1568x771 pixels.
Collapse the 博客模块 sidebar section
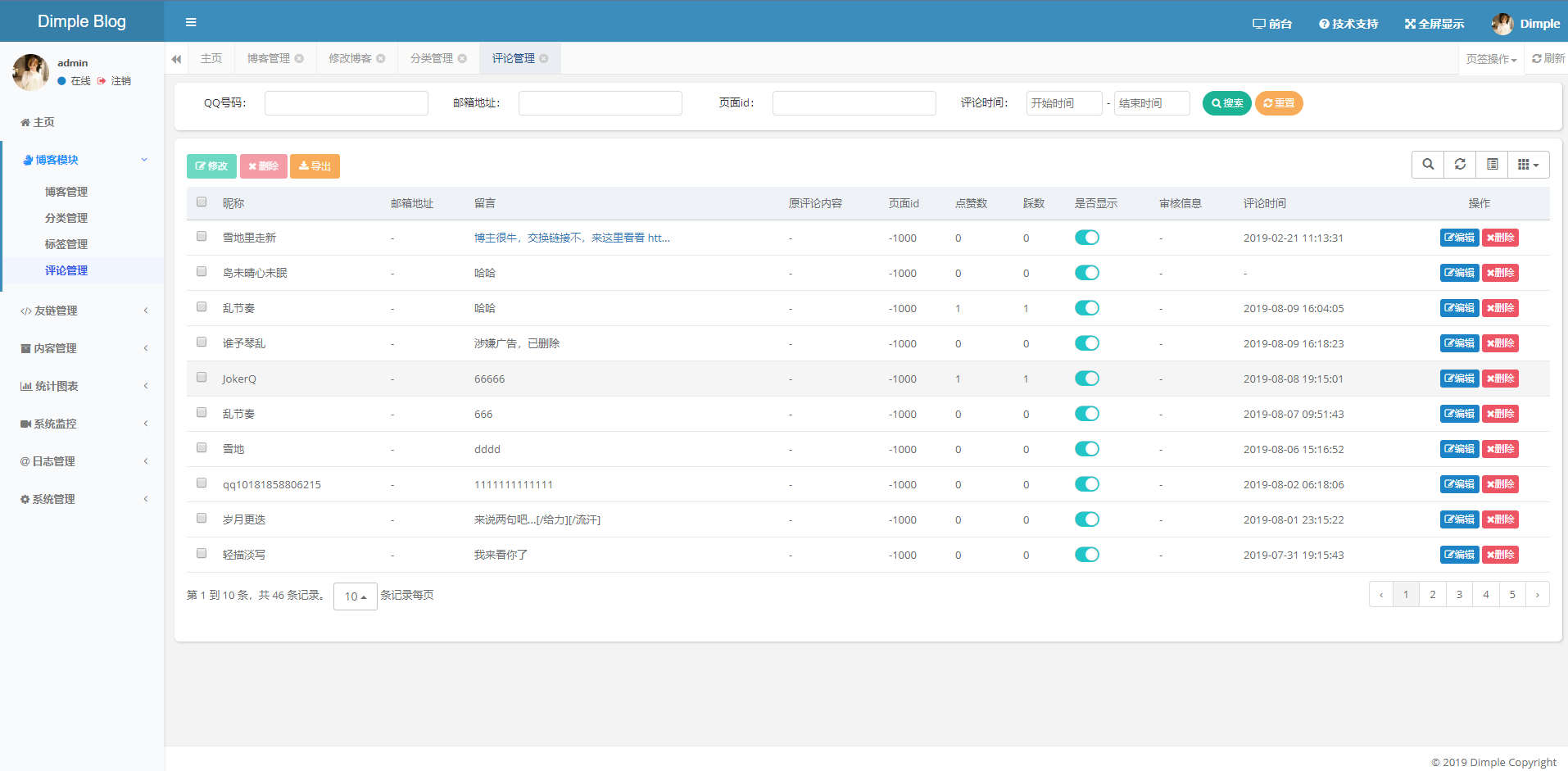coord(82,160)
